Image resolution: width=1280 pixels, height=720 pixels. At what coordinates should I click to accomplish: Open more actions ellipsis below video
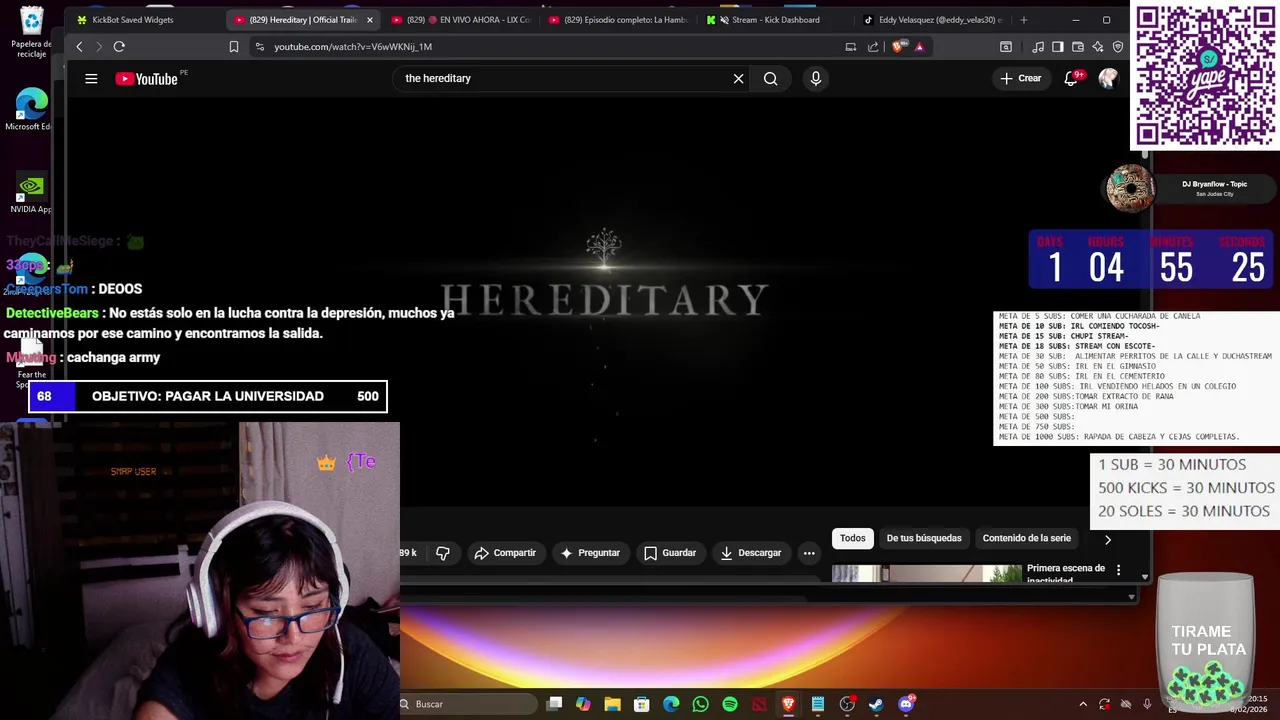point(809,553)
